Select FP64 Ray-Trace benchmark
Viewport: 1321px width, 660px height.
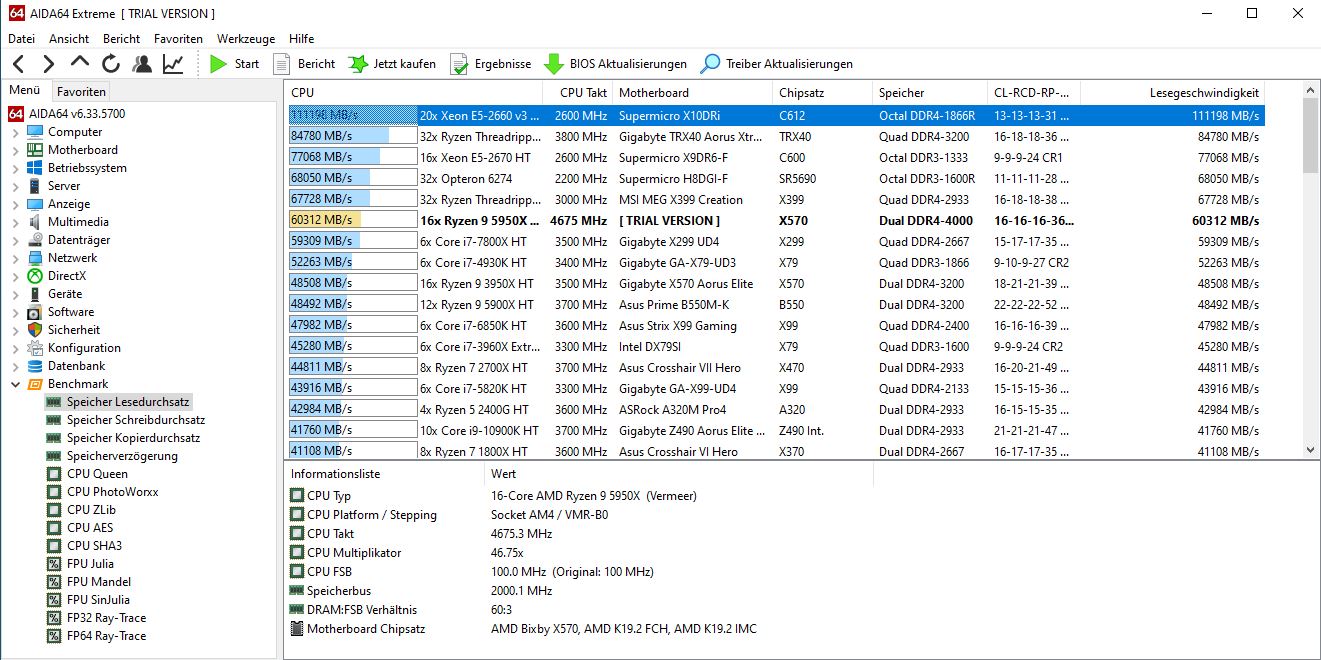tap(106, 636)
